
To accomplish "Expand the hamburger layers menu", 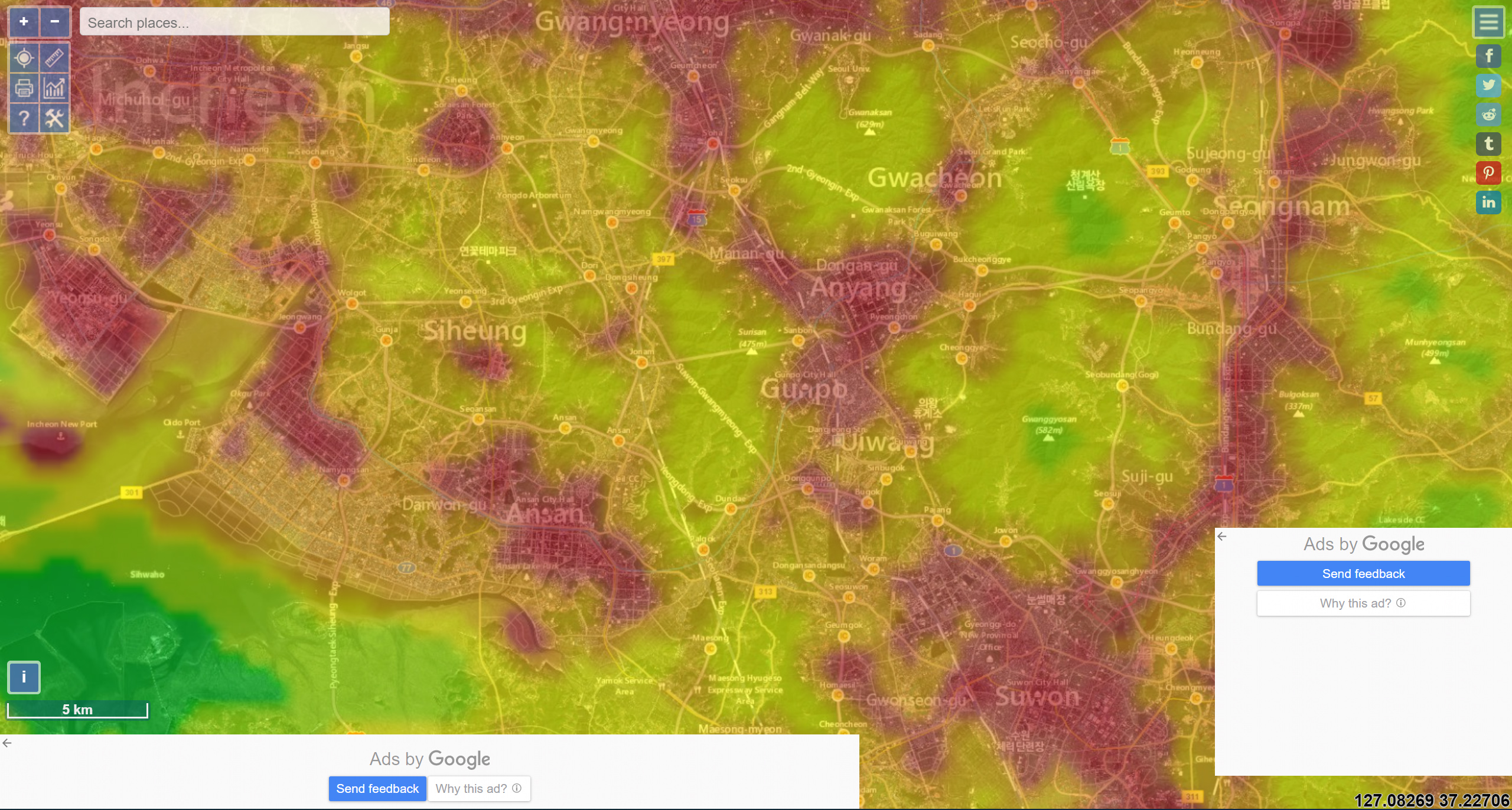I will (x=1488, y=22).
